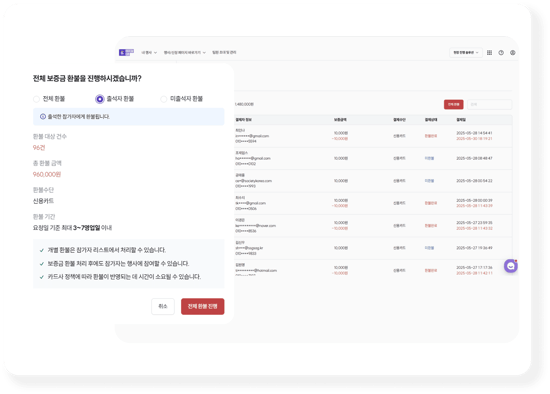Open the apps grid icon in header
This screenshot has width=550, height=394.
coord(489,53)
